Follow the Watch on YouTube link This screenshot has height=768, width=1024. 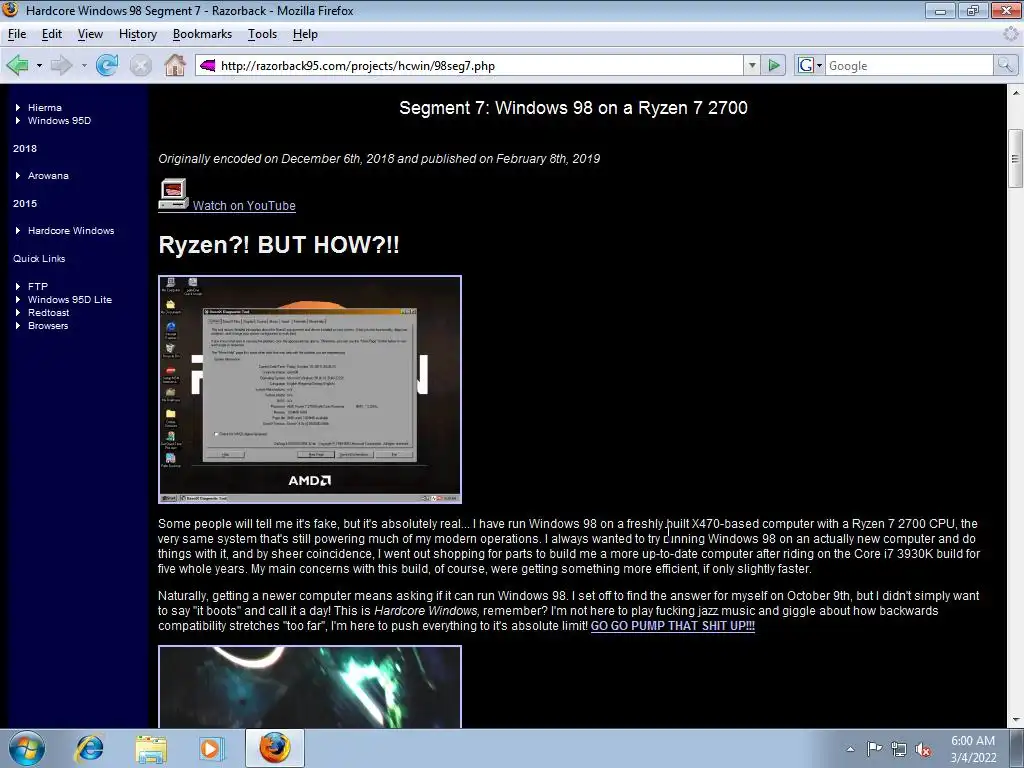pos(244,206)
